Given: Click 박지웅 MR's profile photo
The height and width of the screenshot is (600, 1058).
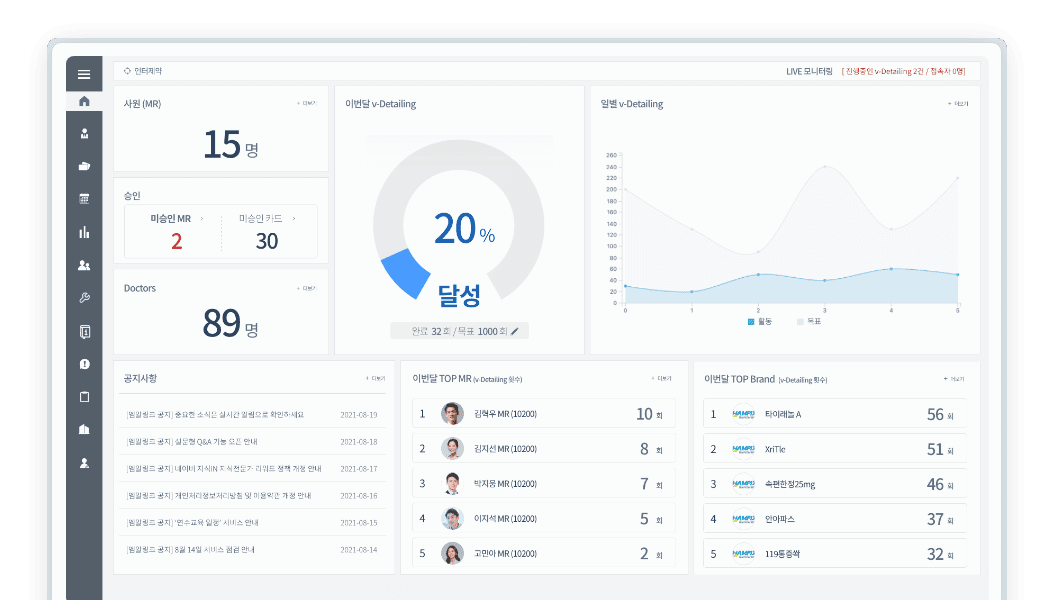Looking at the screenshot, I should click(452, 484).
